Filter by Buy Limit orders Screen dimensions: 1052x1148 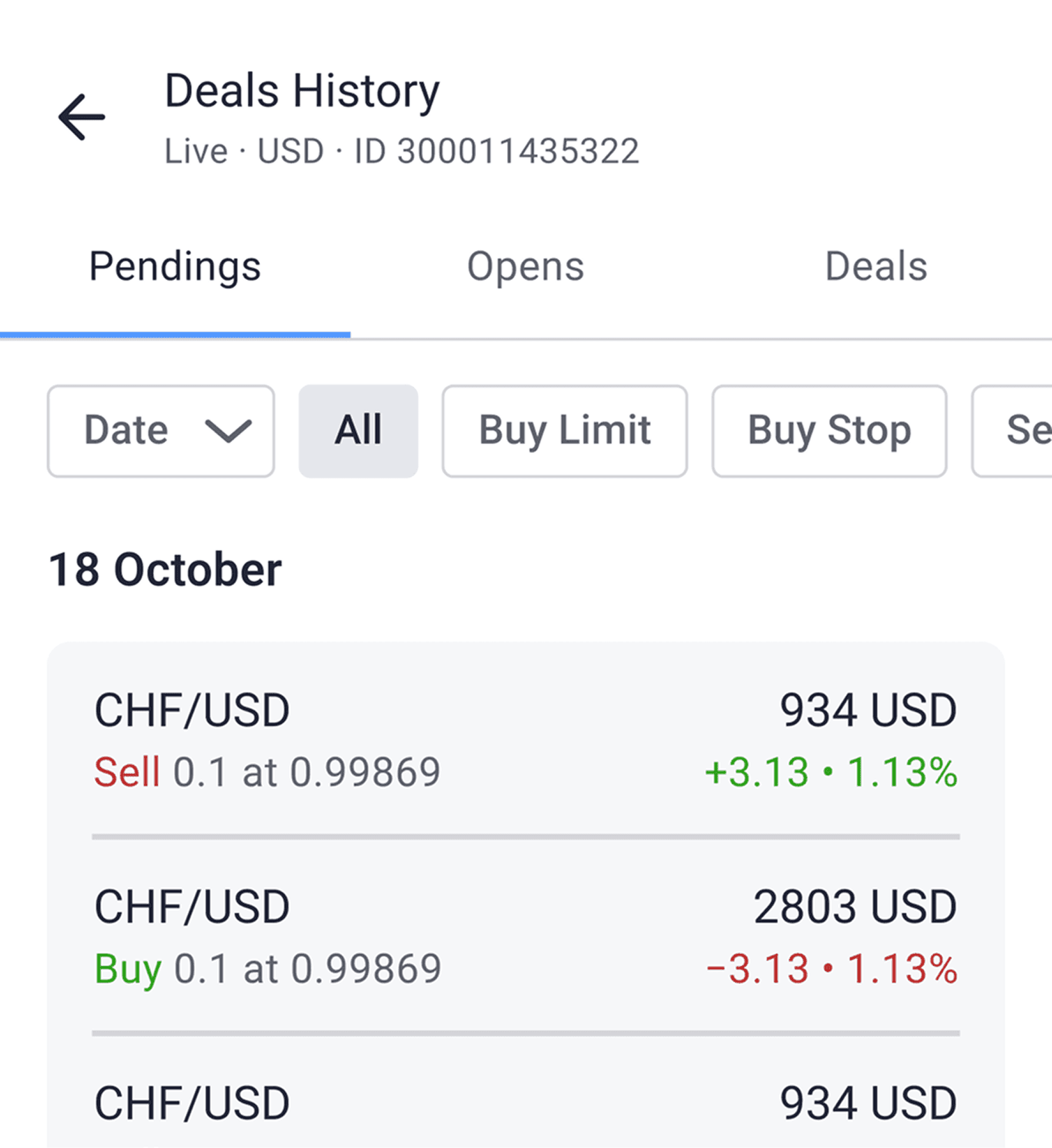pos(565,431)
